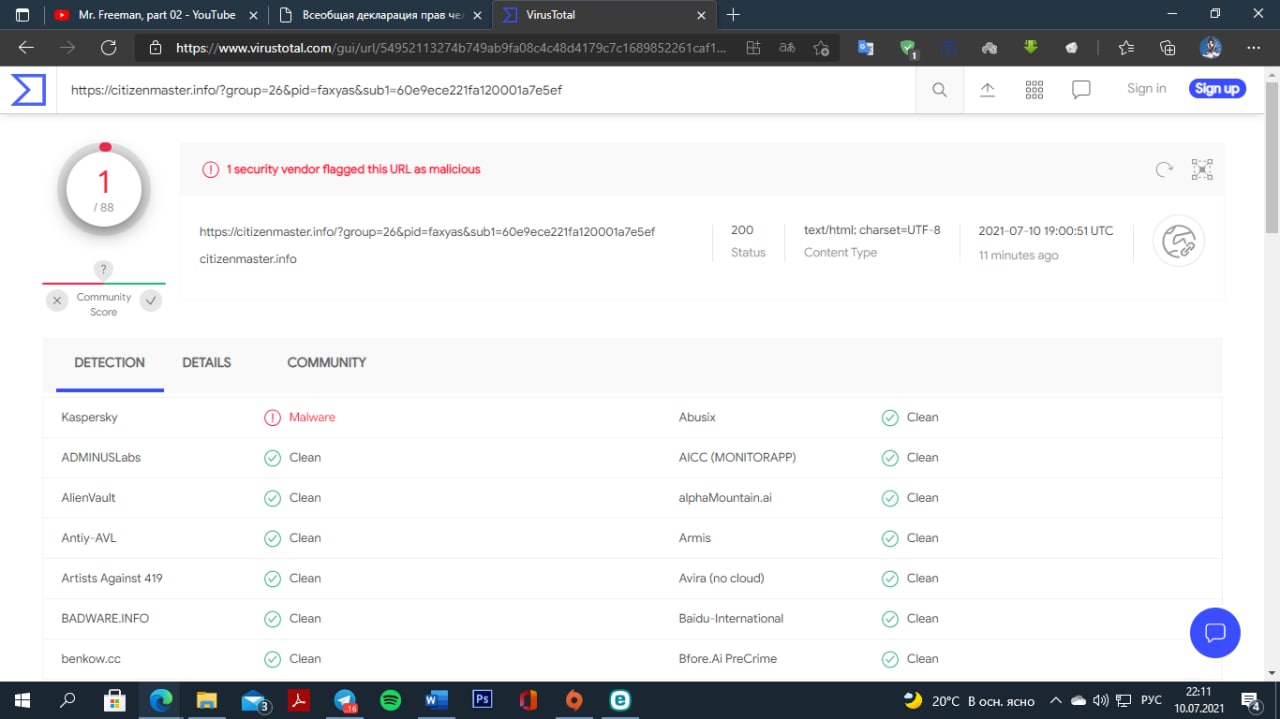Click the Kaspersky vendor name
The width and height of the screenshot is (1280, 719).
pyautogui.click(x=89, y=417)
